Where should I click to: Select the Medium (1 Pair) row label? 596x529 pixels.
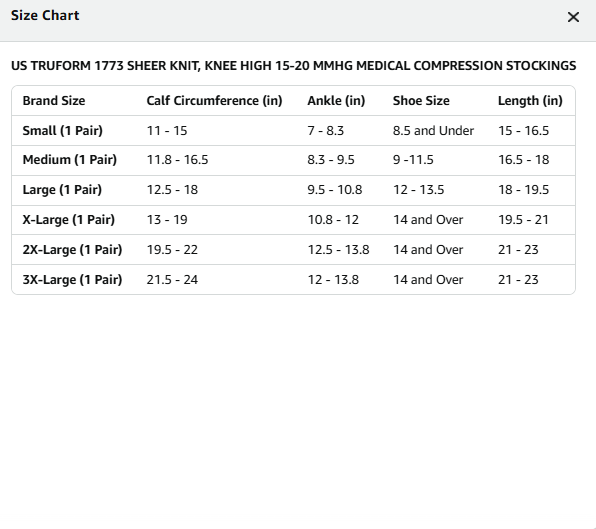point(70,160)
